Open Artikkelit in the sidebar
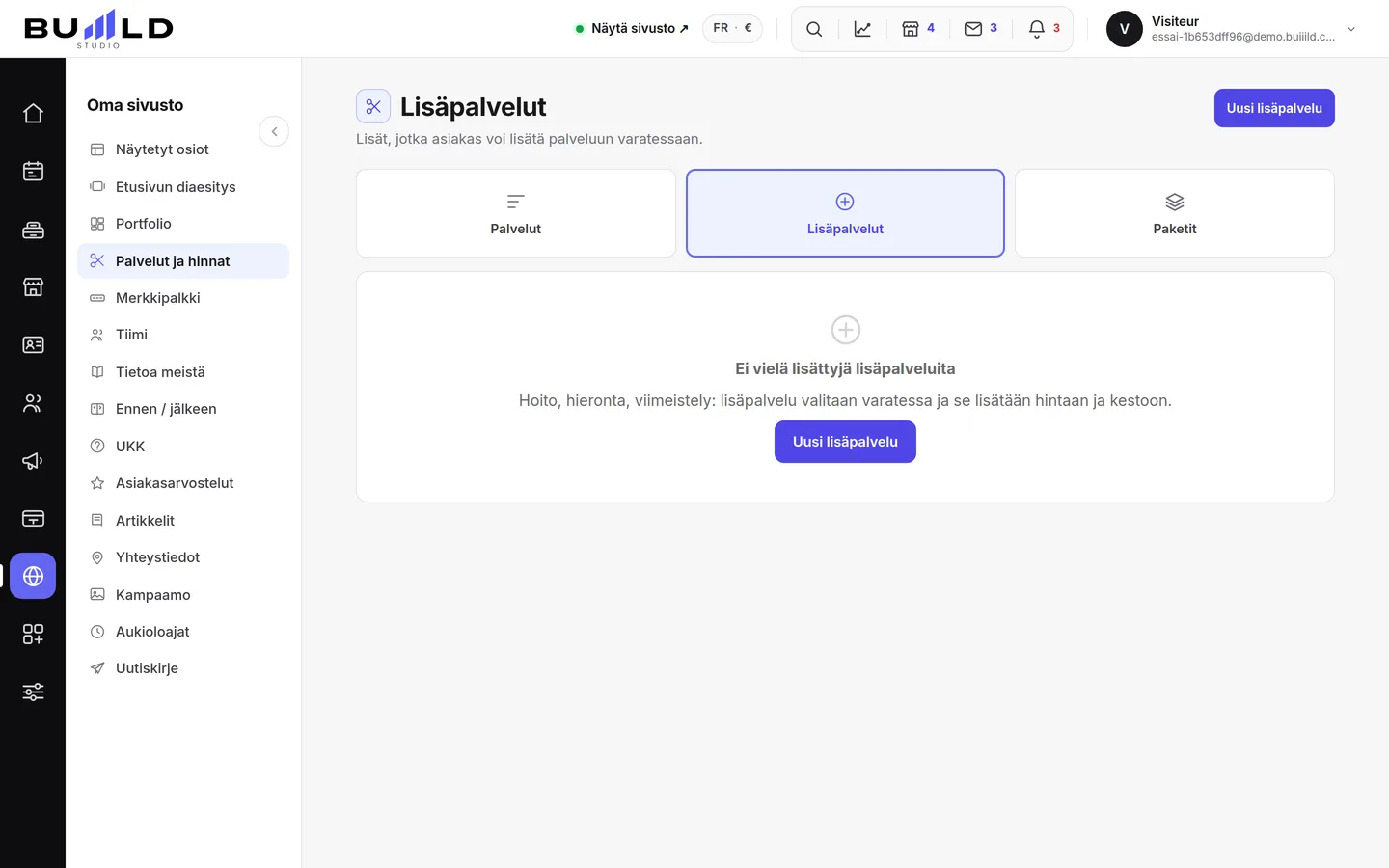 click(183, 521)
